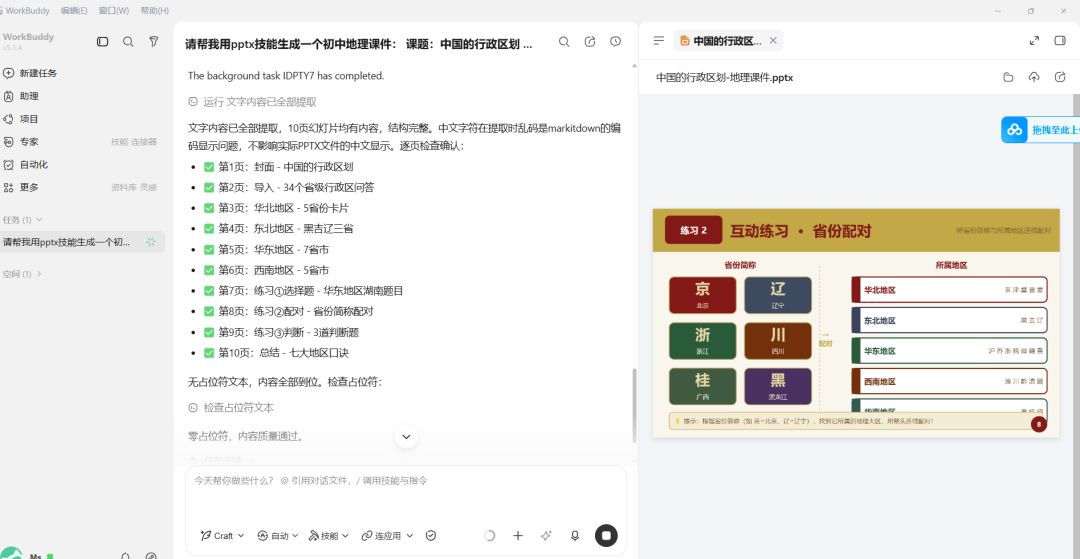Open the file list hamburger icon in preview
Screen dimensions: 1080x559
click(x=659, y=41)
